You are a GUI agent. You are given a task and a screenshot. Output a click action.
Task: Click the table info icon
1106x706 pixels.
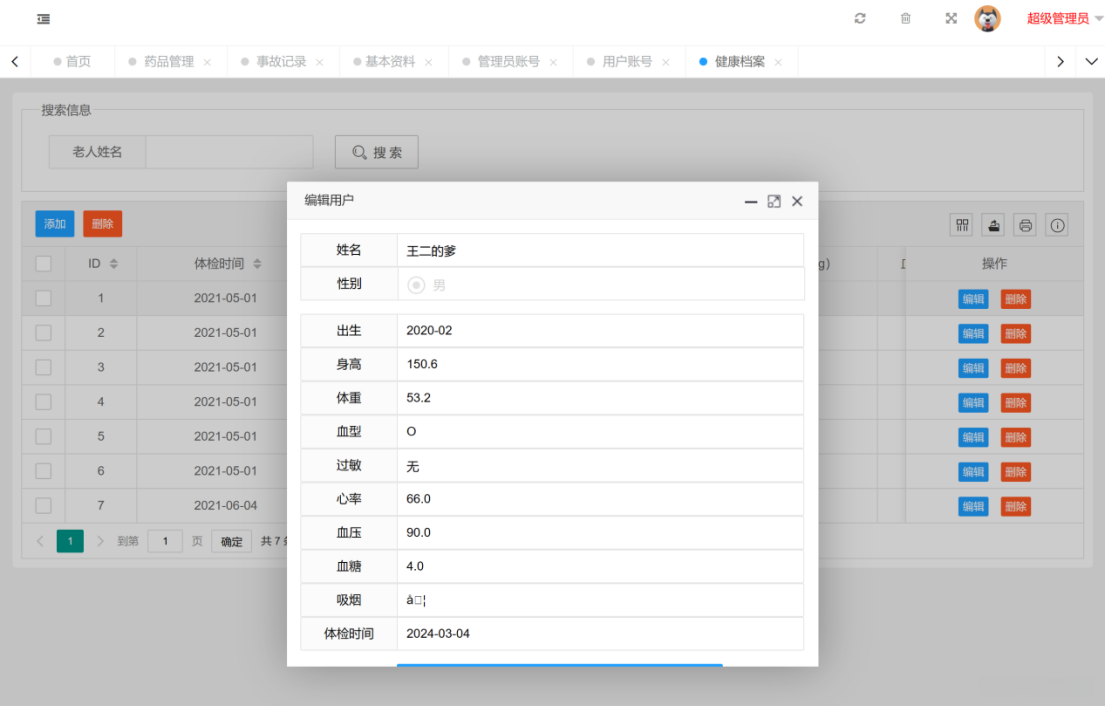pos(1057,225)
